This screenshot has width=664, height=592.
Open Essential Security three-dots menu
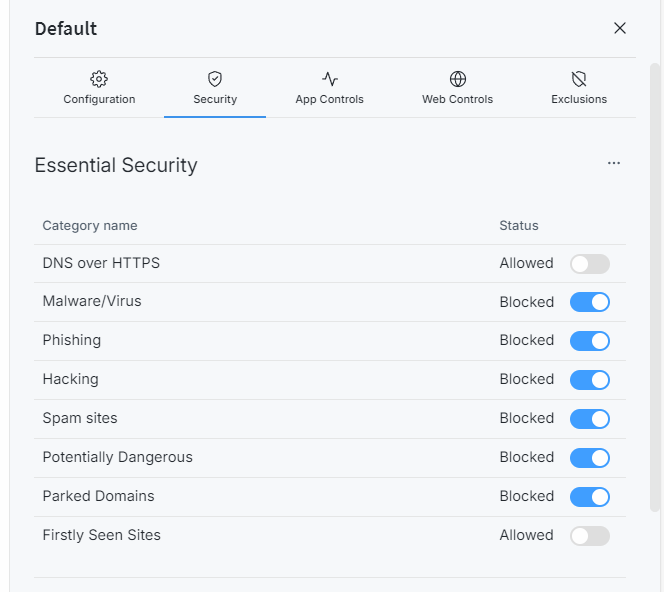tap(614, 164)
